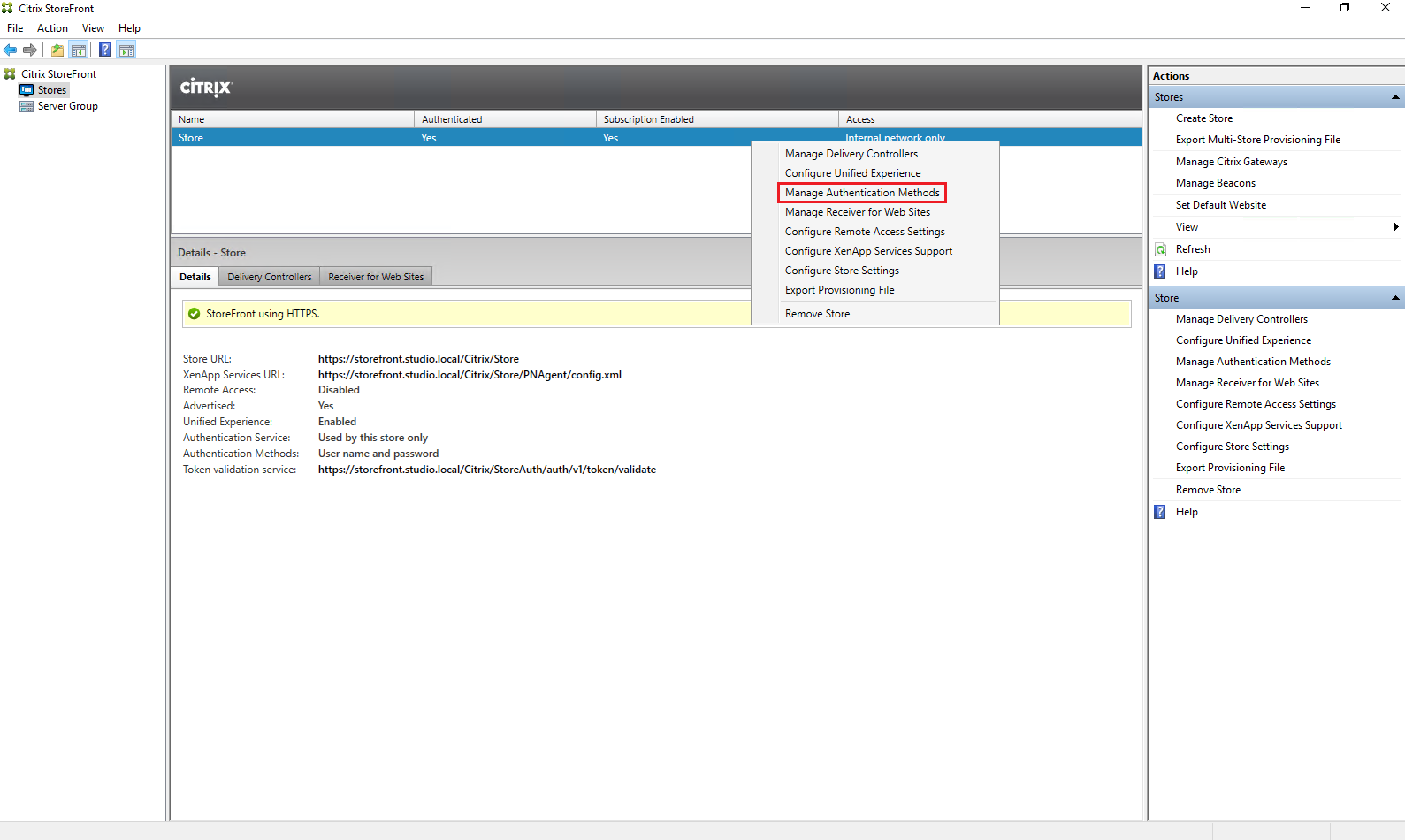Click Configure Store Settings in Actions pane
Viewport: 1405px width, 840px height.
1232,447
